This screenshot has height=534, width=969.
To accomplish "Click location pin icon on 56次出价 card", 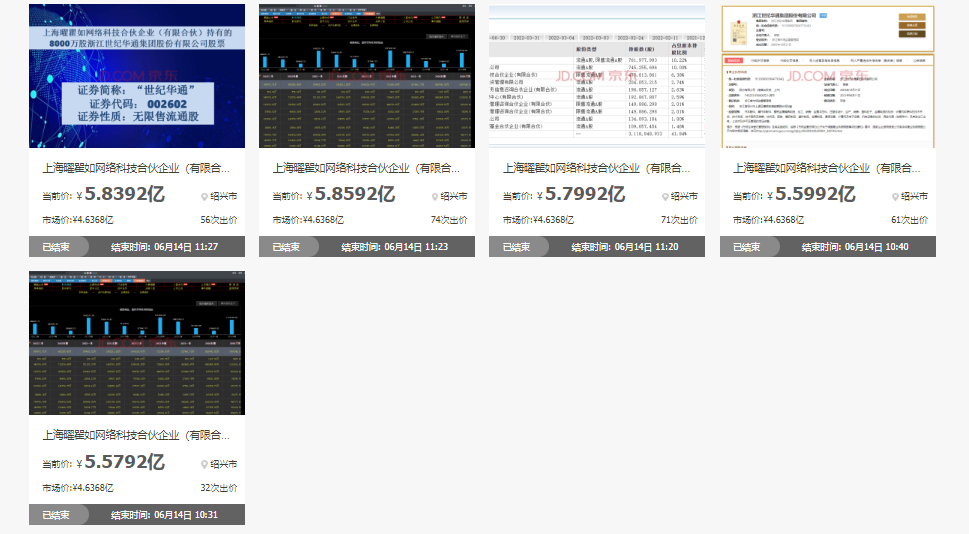I will 205,197.
